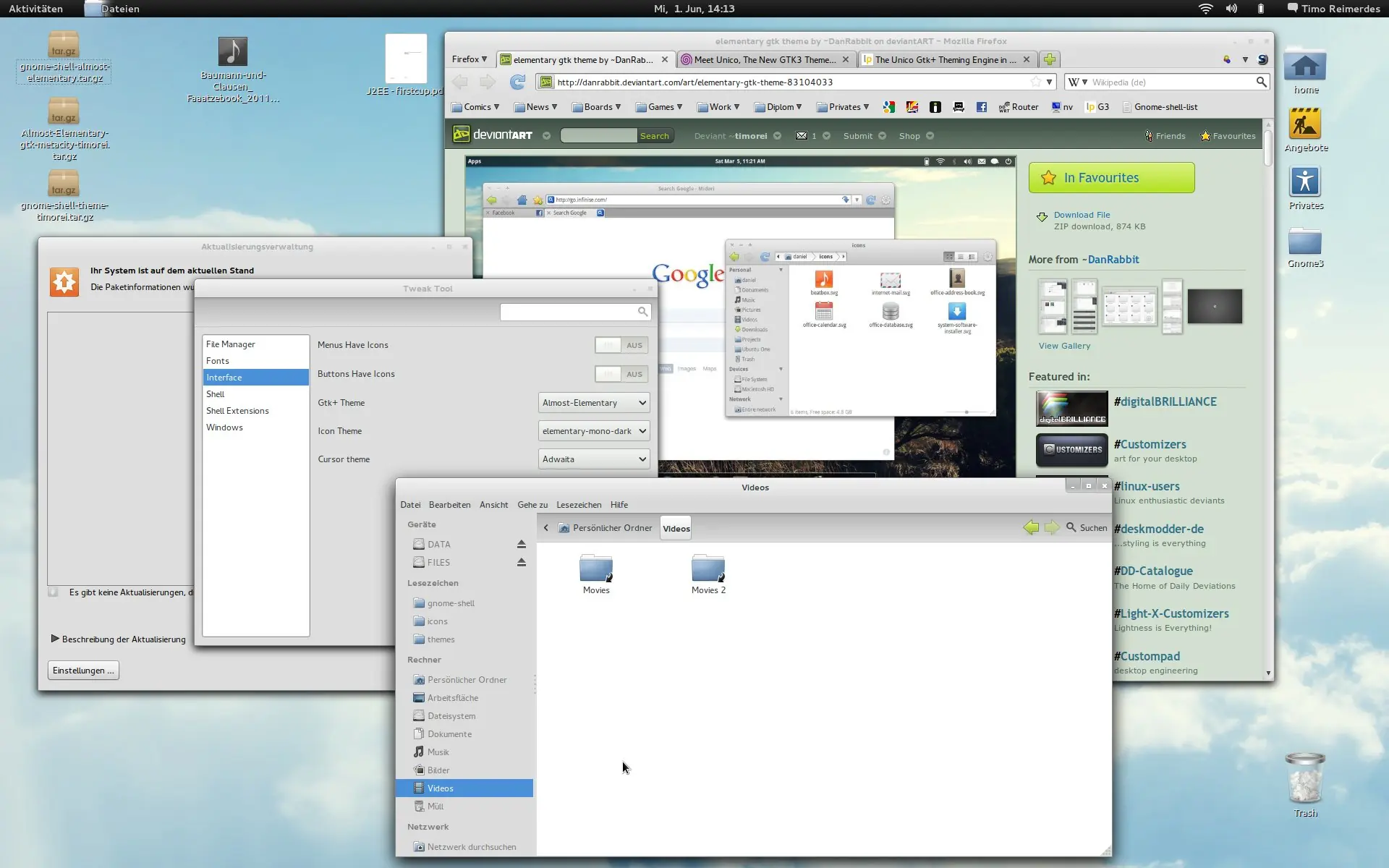Open the Bearbeiten menu
The height and width of the screenshot is (868, 1389).
[449, 505]
